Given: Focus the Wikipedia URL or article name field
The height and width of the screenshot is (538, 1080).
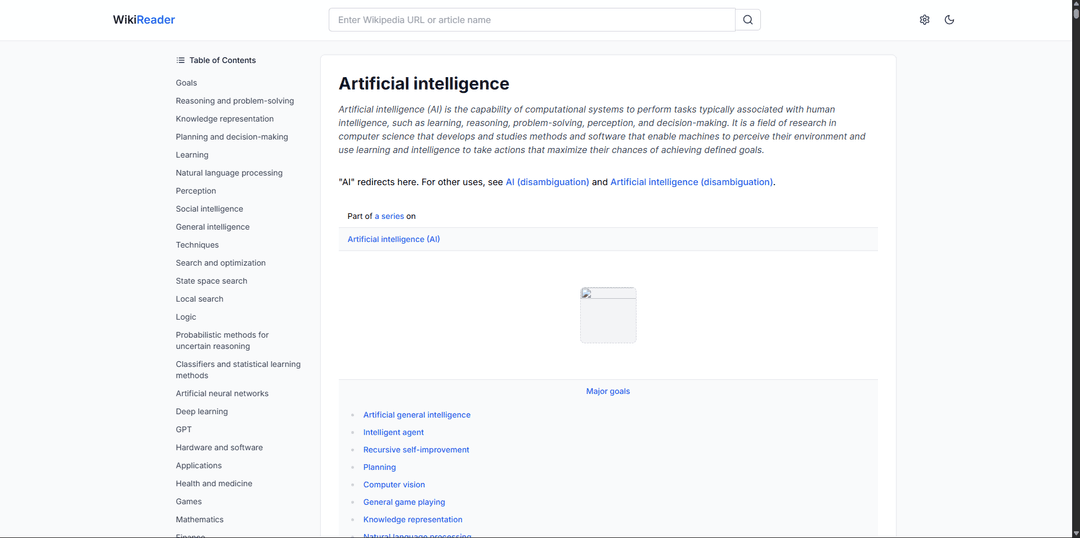Looking at the screenshot, I should point(532,20).
